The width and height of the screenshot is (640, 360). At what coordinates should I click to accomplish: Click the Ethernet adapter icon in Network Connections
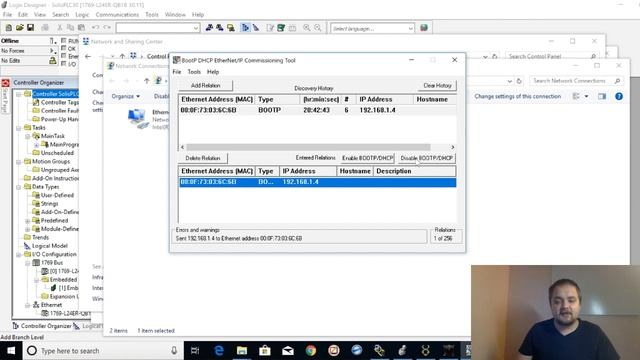point(138,119)
